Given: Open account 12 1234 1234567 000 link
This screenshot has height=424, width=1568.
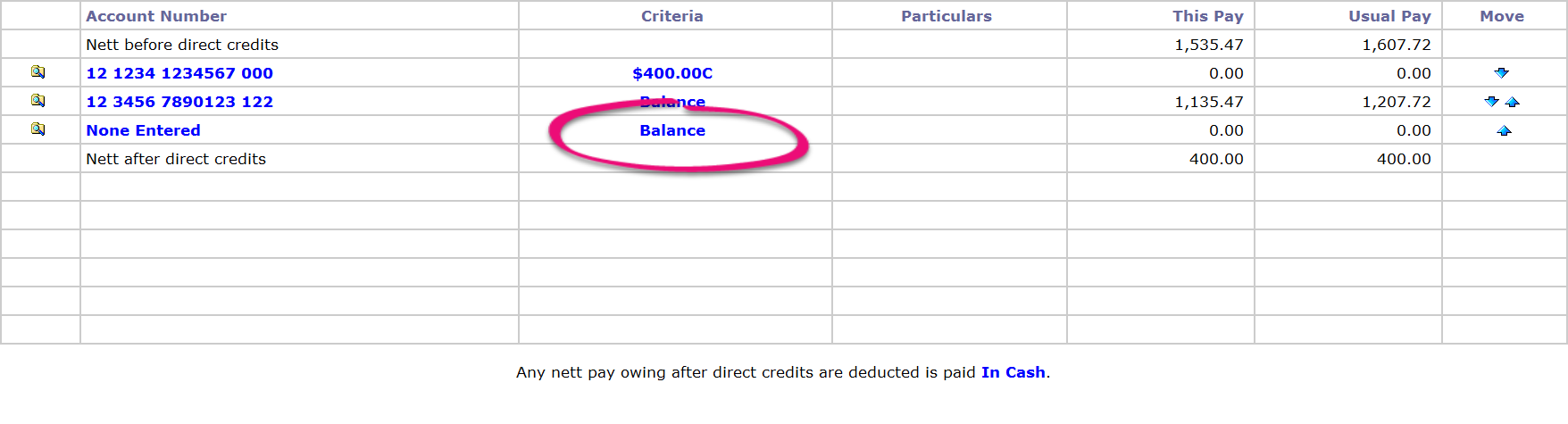Looking at the screenshot, I should (x=179, y=73).
